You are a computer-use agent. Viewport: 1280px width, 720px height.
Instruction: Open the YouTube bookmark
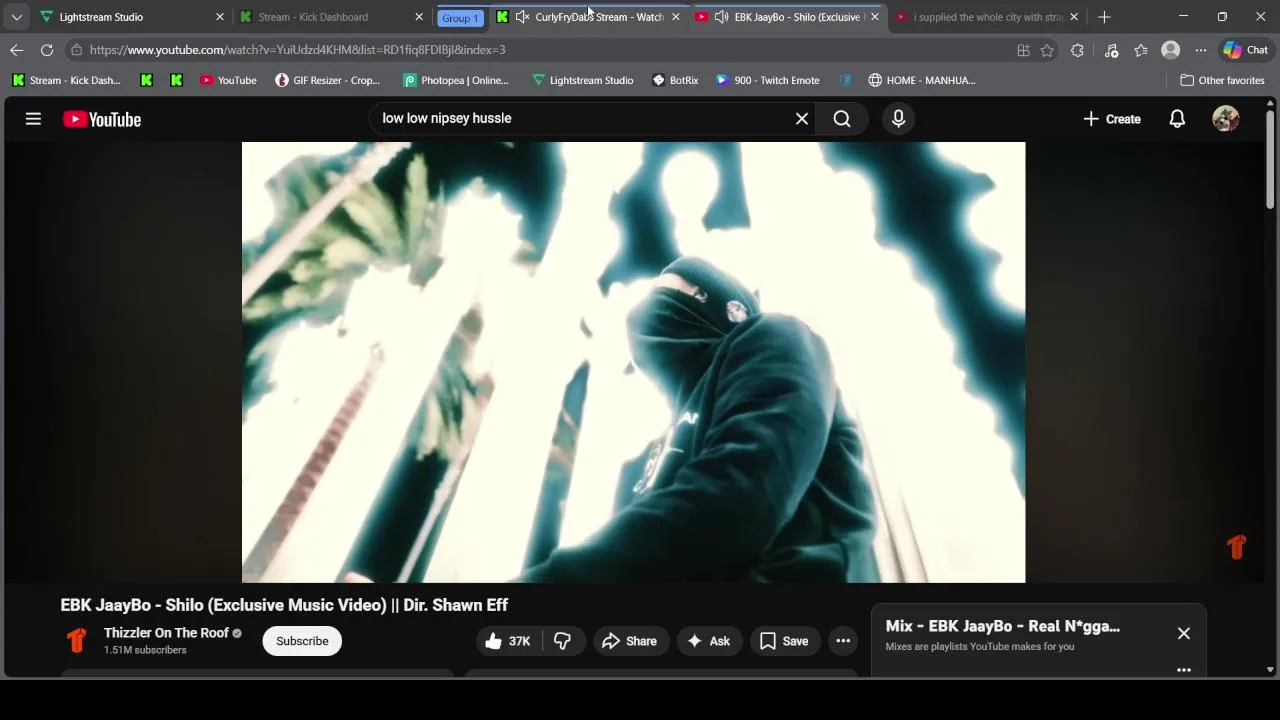(228, 80)
